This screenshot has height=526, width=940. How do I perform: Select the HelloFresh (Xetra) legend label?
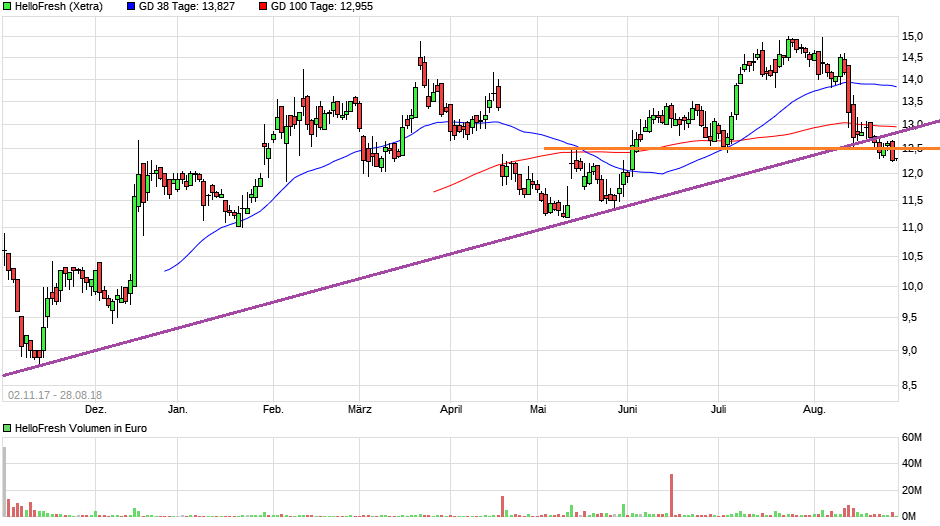coord(58,6)
